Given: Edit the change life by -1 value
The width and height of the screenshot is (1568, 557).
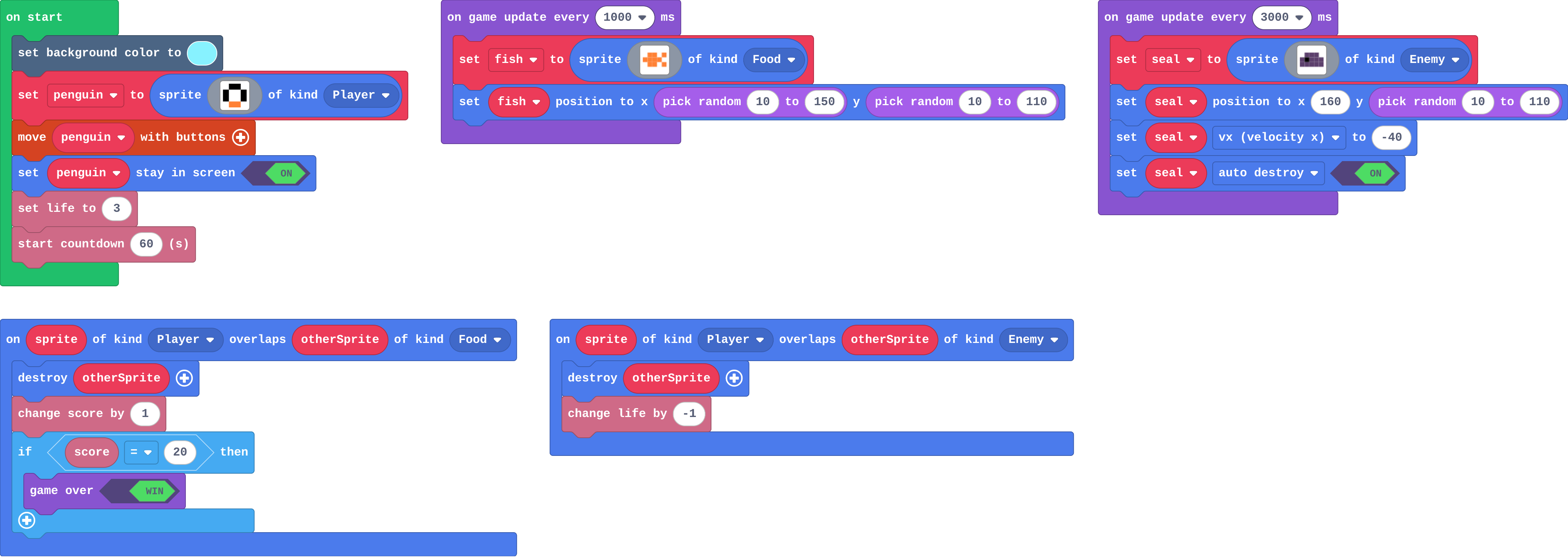Looking at the screenshot, I should [689, 414].
